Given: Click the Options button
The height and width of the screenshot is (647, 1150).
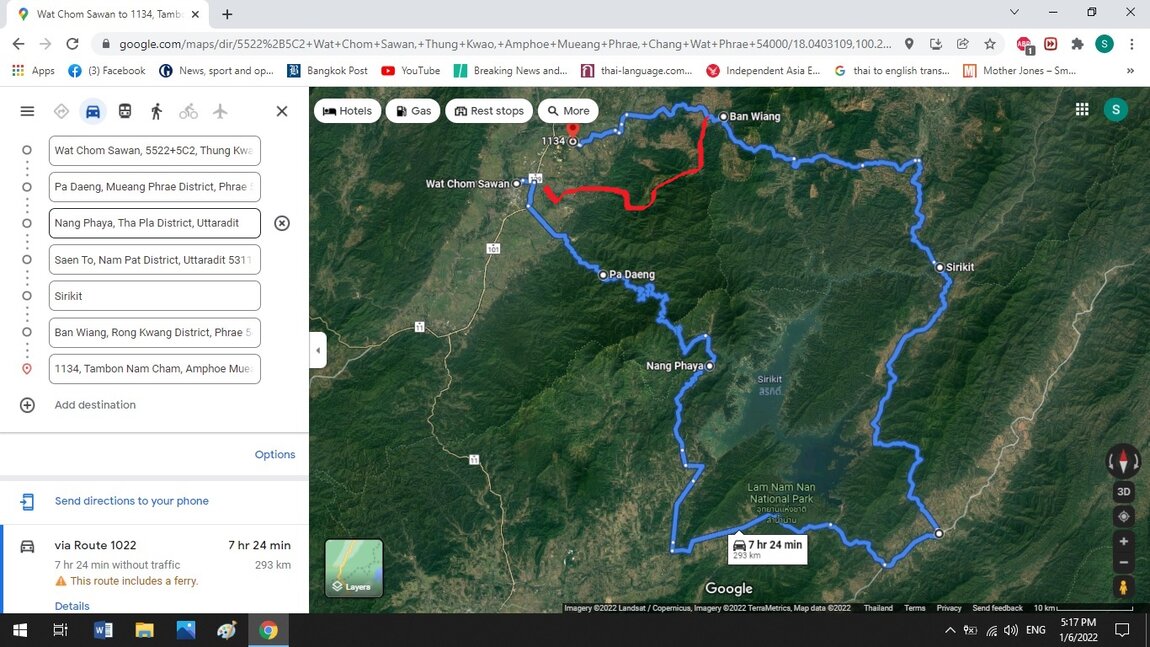Looking at the screenshot, I should (274, 454).
